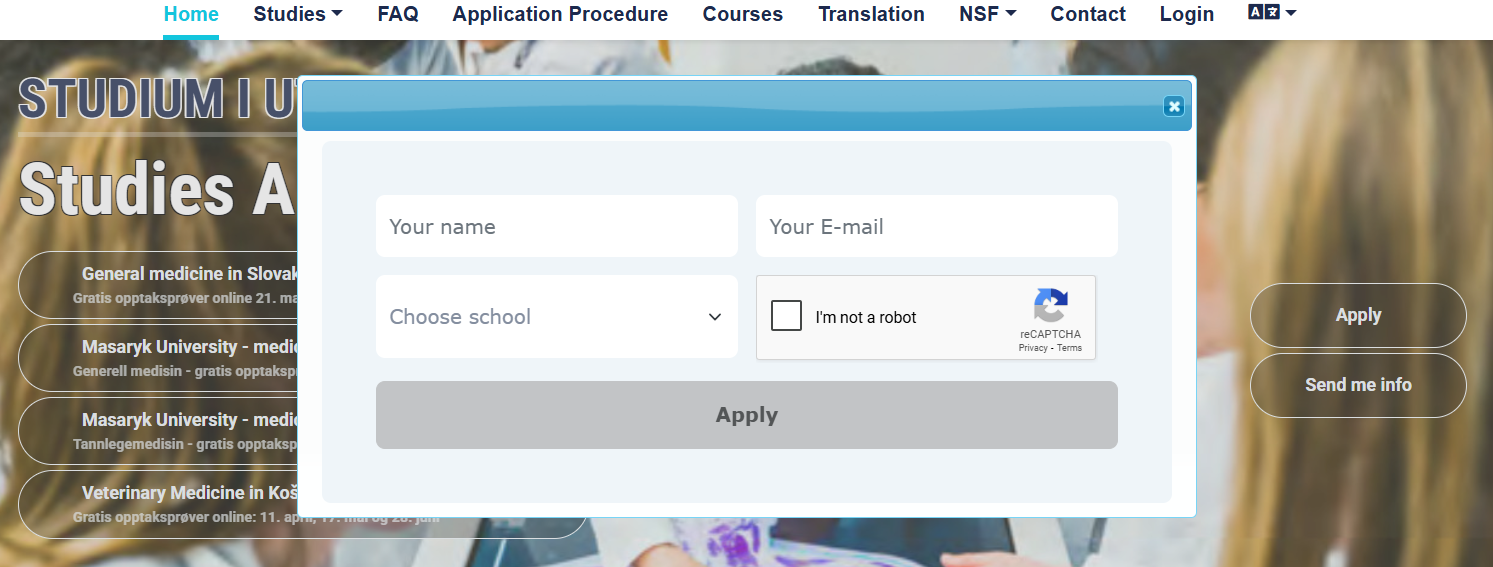Expand the Studies menu dropdown
This screenshot has width=1493, height=567.
298,14
